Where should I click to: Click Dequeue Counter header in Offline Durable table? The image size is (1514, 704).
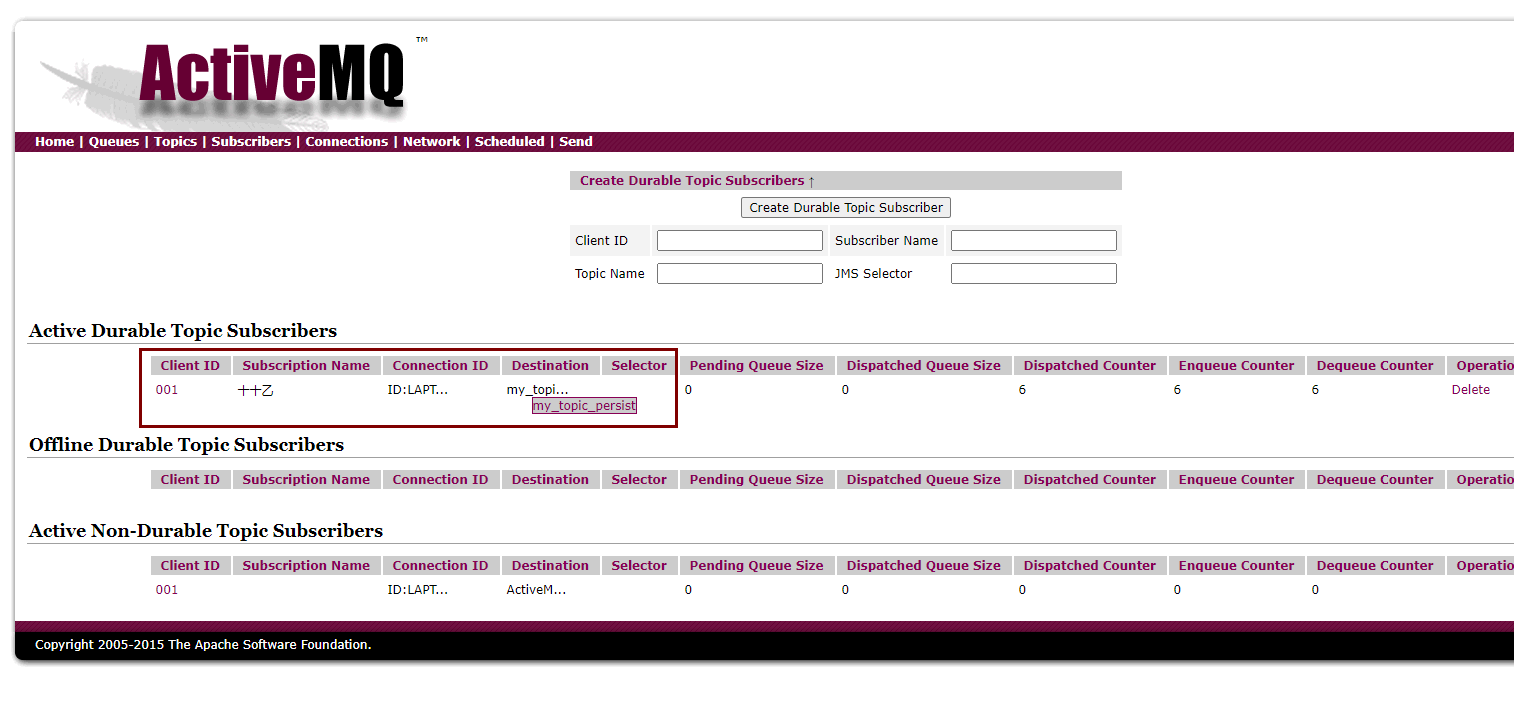(1375, 480)
